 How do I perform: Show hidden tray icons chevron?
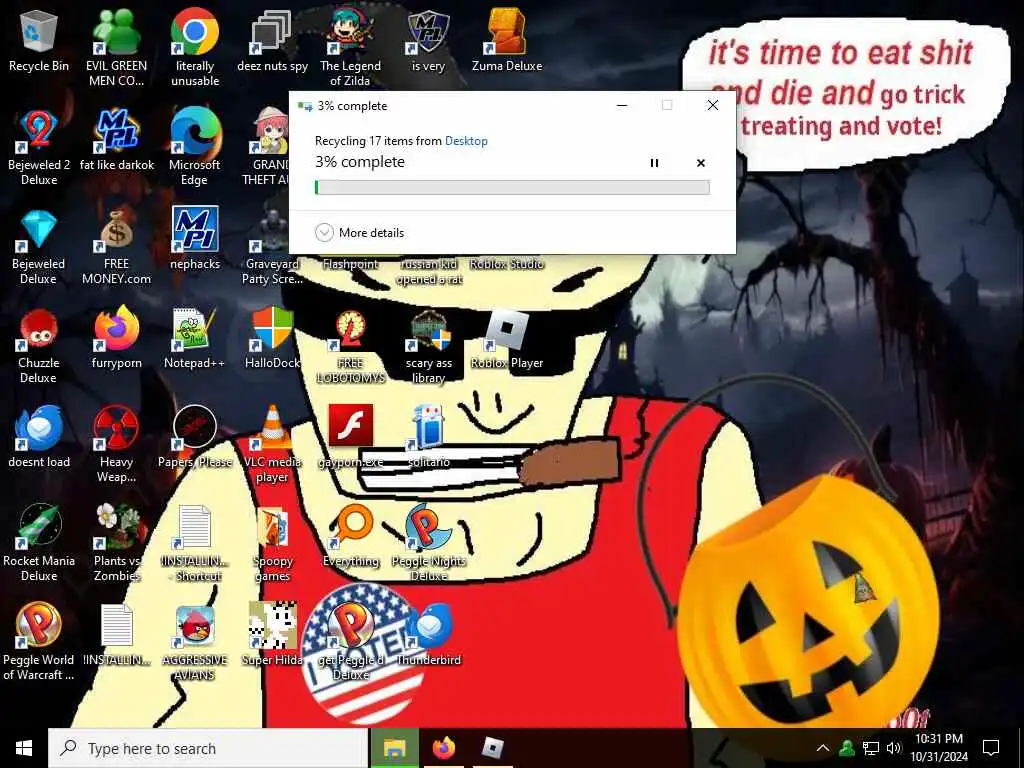pos(823,748)
